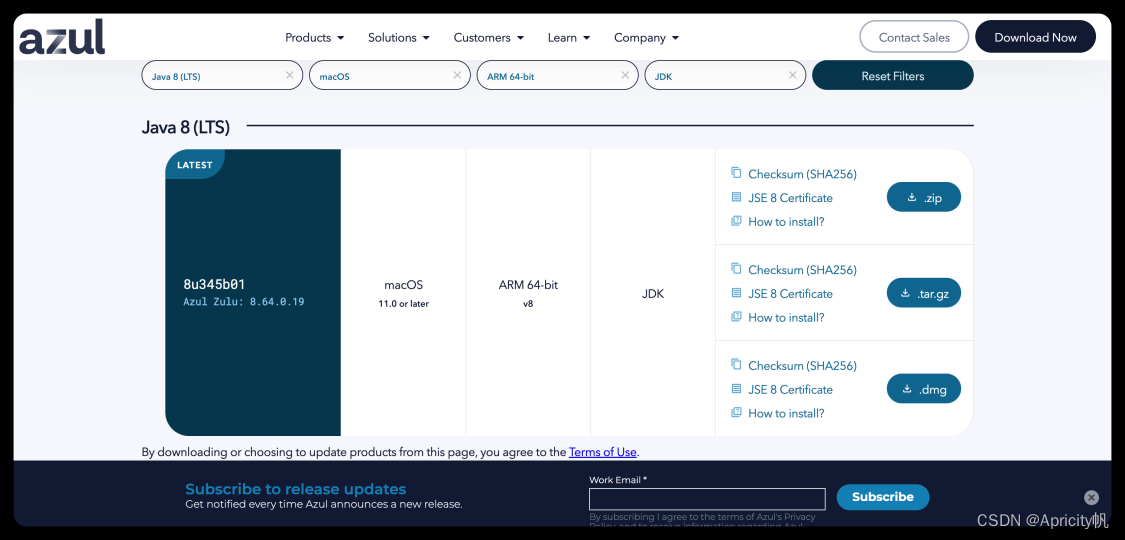The height and width of the screenshot is (540, 1125).
Task: Open JSE 8 Certificate for .dmg
Action: point(790,389)
